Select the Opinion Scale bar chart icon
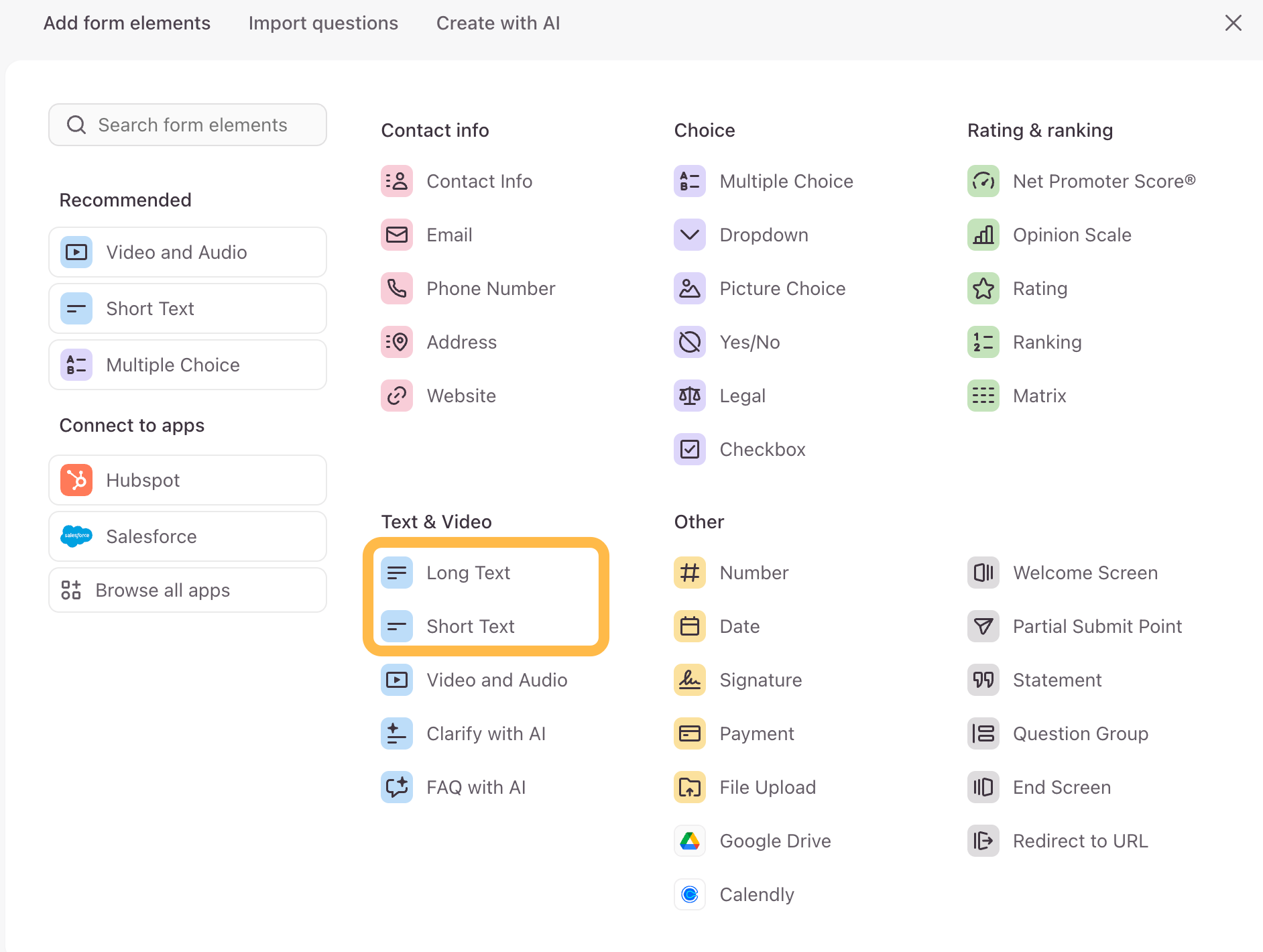The height and width of the screenshot is (952, 1263). (x=983, y=235)
